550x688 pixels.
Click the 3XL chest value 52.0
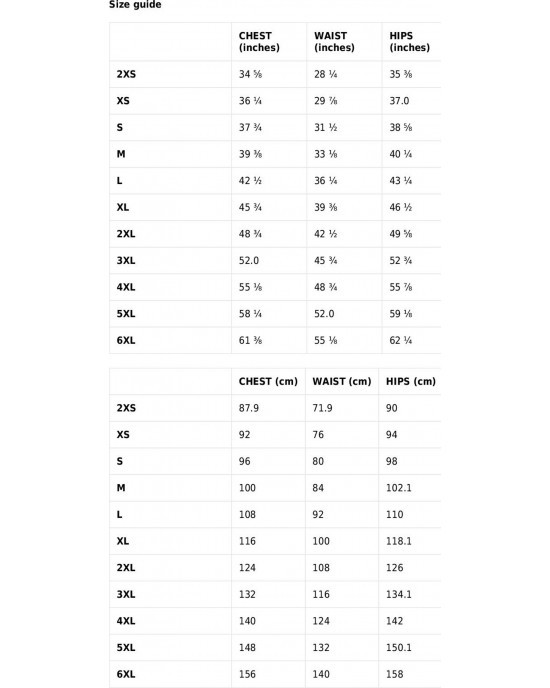coord(249,261)
